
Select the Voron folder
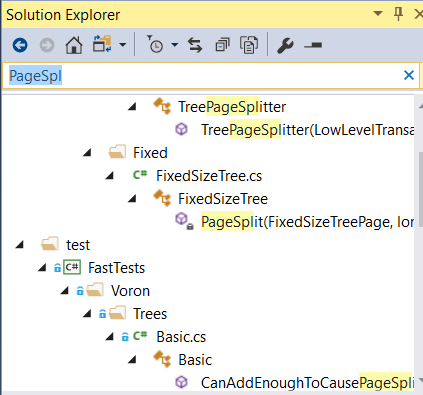(x=130, y=291)
